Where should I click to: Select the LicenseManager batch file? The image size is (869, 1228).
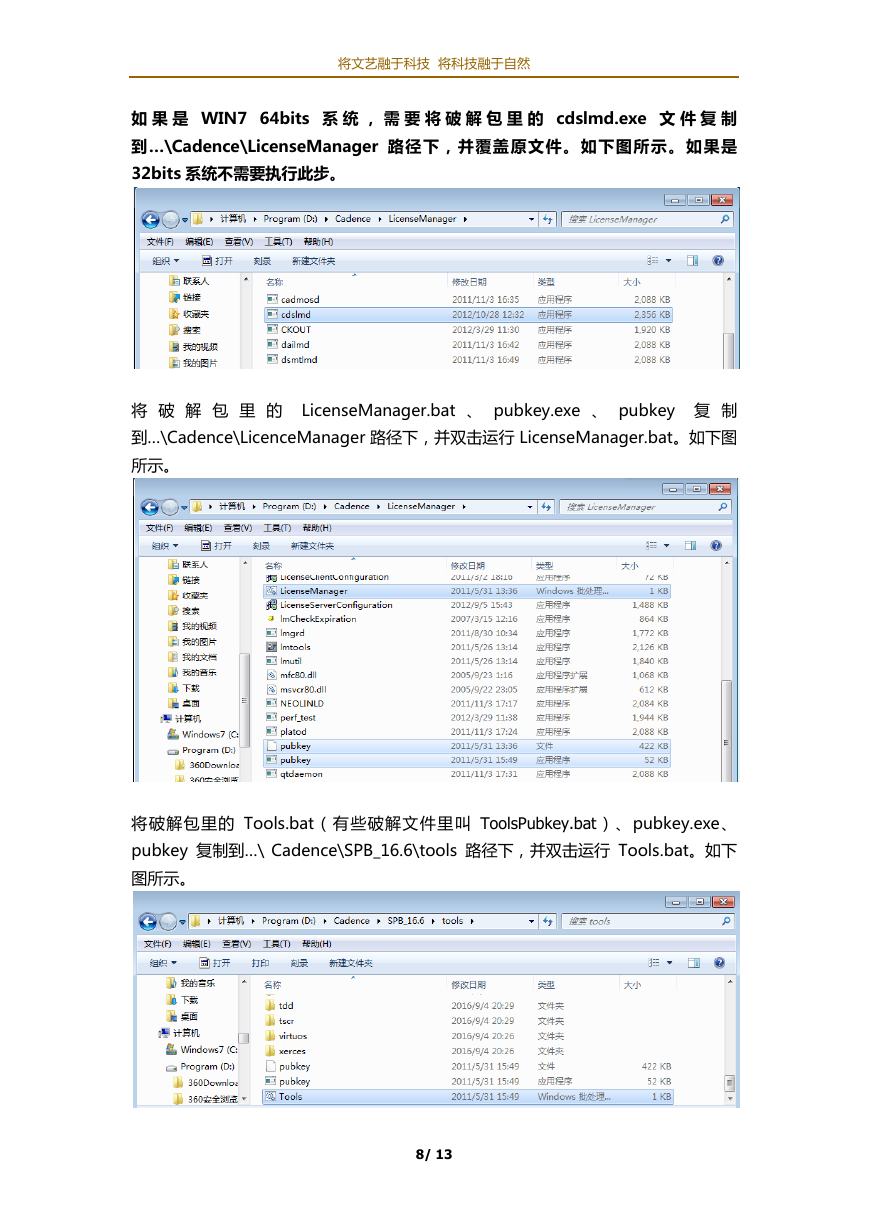pos(468,591)
